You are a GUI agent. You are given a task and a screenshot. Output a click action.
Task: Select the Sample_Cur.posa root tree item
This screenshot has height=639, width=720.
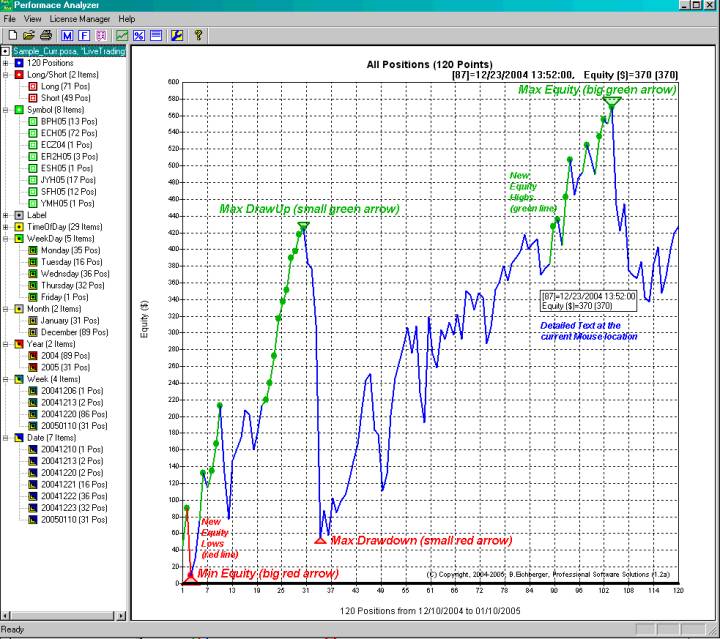click(x=69, y=51)
